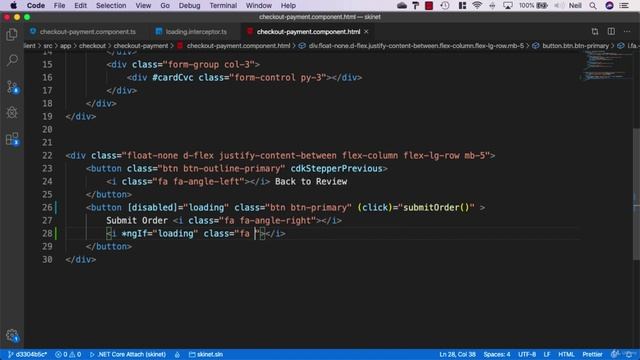Start .NET Core Attach (skinet) debug
640x360 pixels.
click(127, 354)
